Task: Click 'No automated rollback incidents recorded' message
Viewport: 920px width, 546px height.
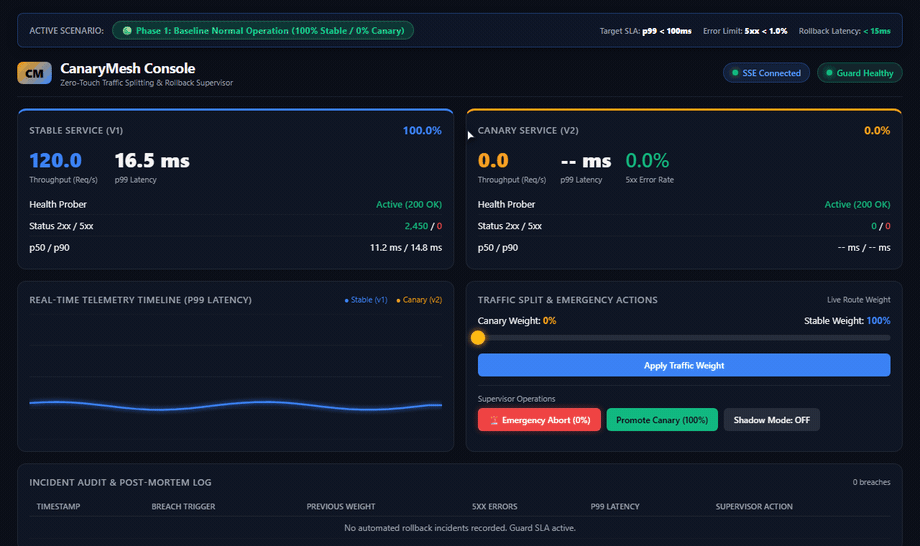Action: click(x=460, y=528)
